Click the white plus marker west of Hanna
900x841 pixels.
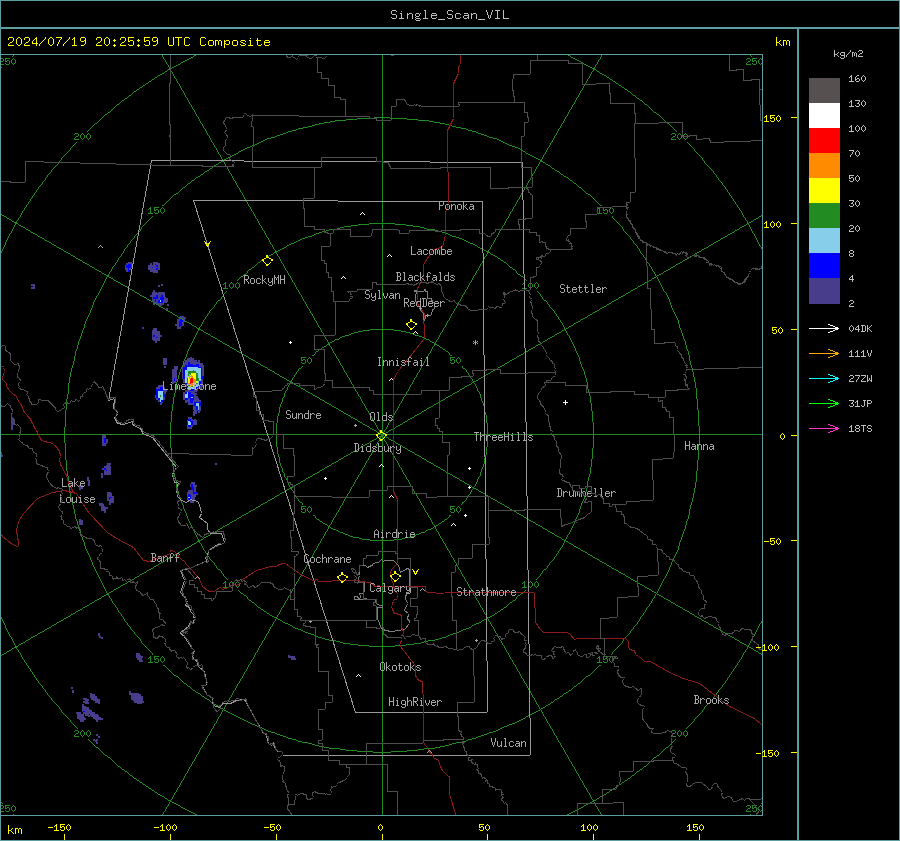coord(565,402)
